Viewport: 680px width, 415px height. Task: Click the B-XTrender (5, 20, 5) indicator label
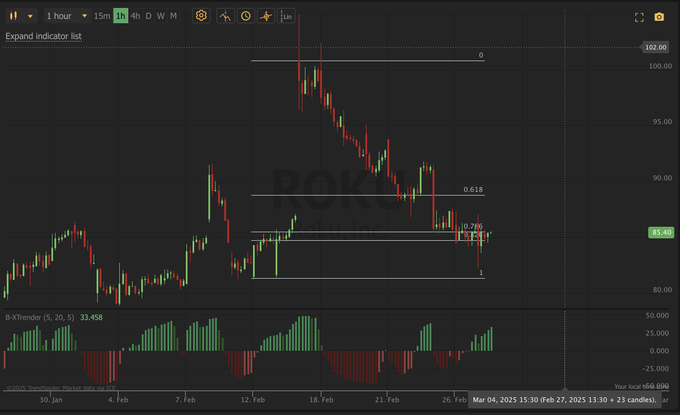39,317
